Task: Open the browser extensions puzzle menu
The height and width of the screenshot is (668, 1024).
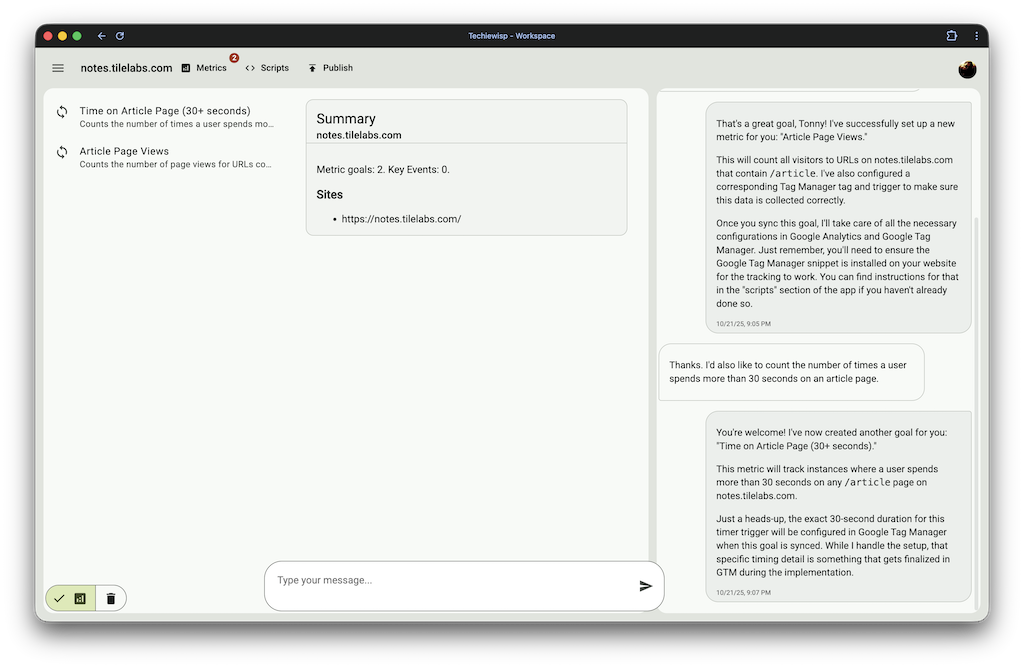Action: tap(950, 35)
